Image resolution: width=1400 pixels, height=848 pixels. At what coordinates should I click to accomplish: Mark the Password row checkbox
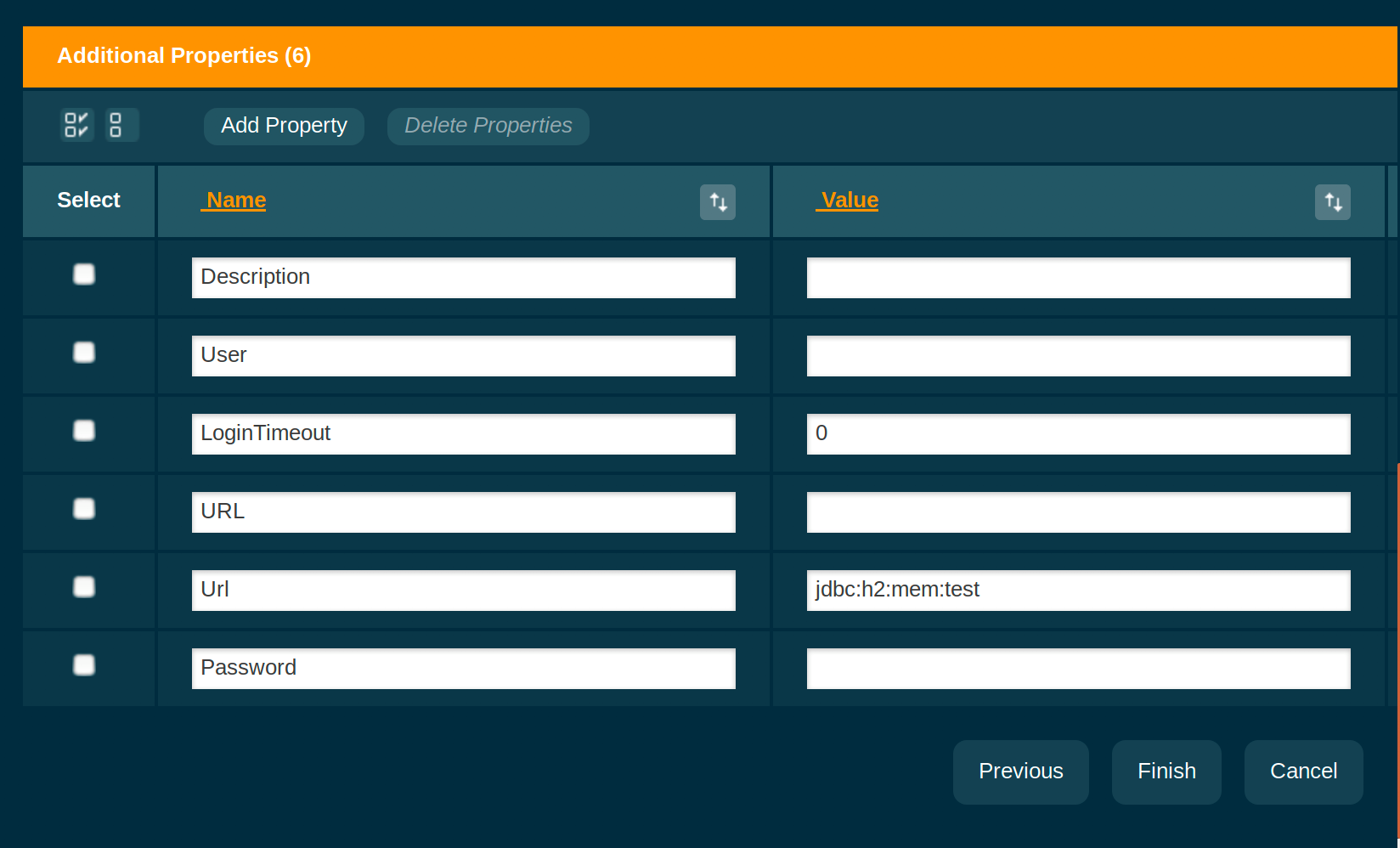click(x=84, y=665)
